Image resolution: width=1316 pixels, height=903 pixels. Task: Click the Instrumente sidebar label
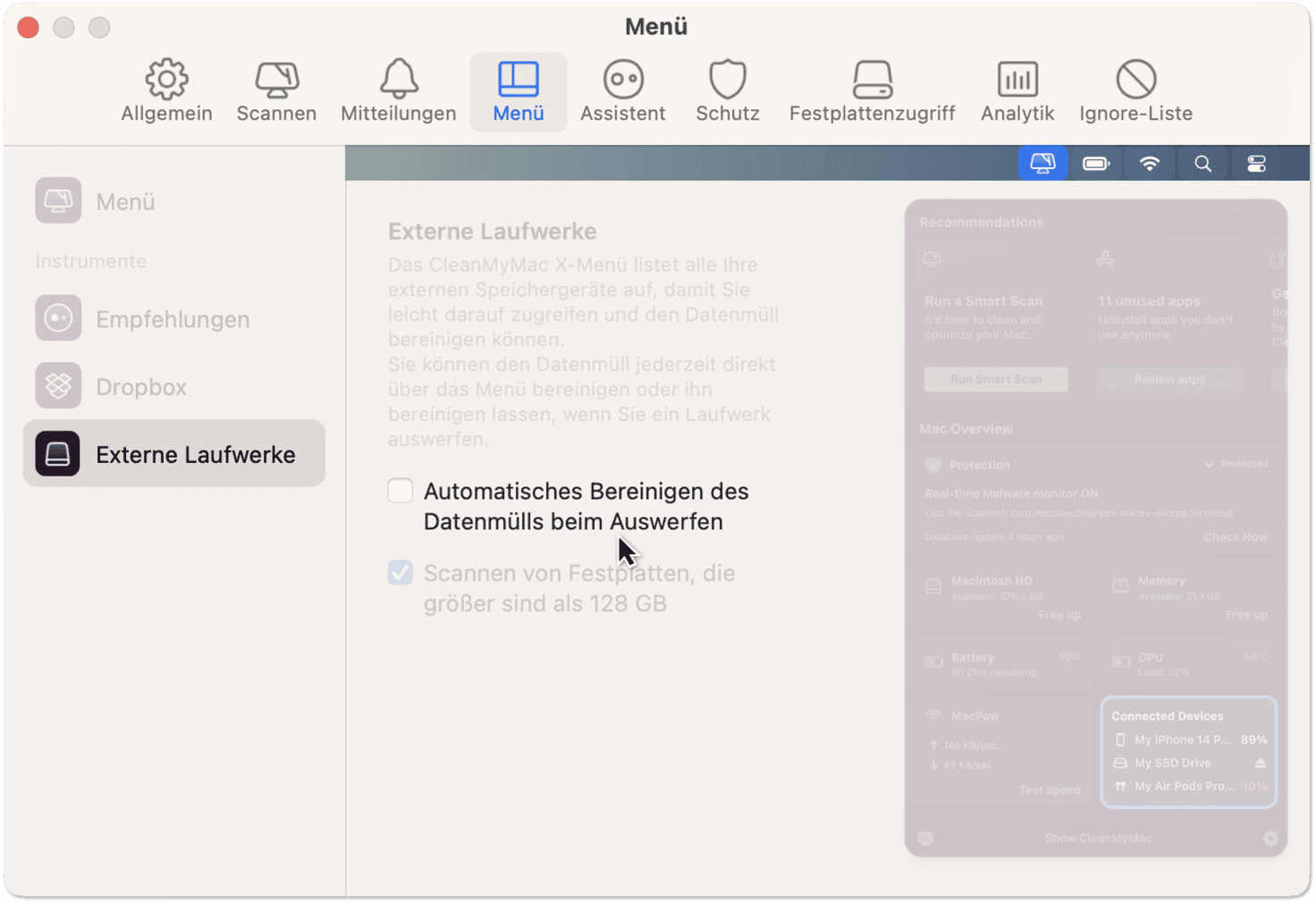coord(91,261)
